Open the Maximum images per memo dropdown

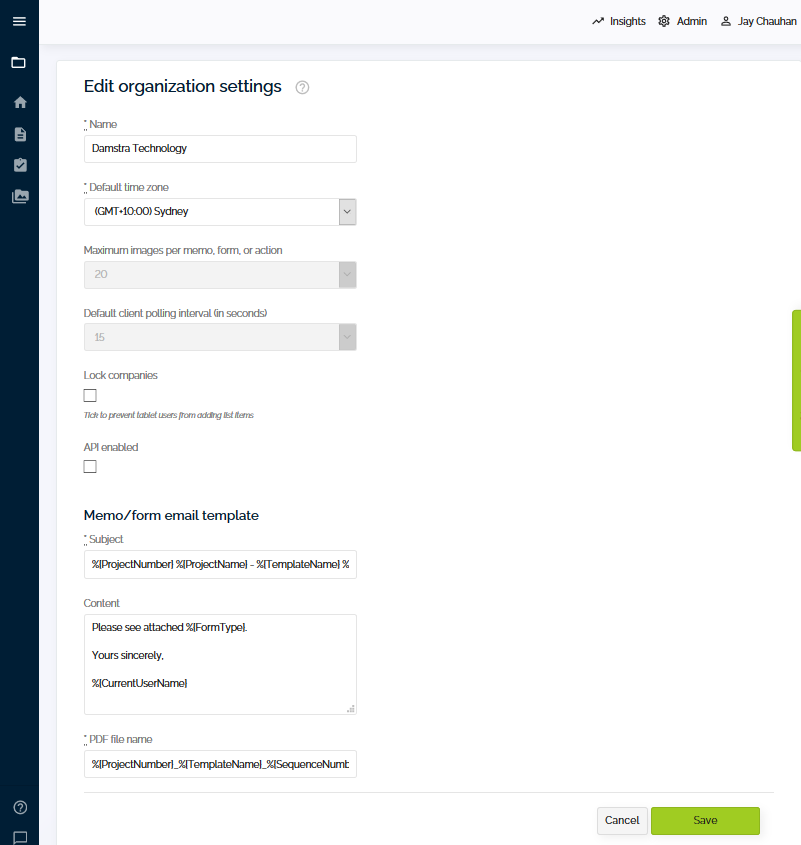pos(220,275)
